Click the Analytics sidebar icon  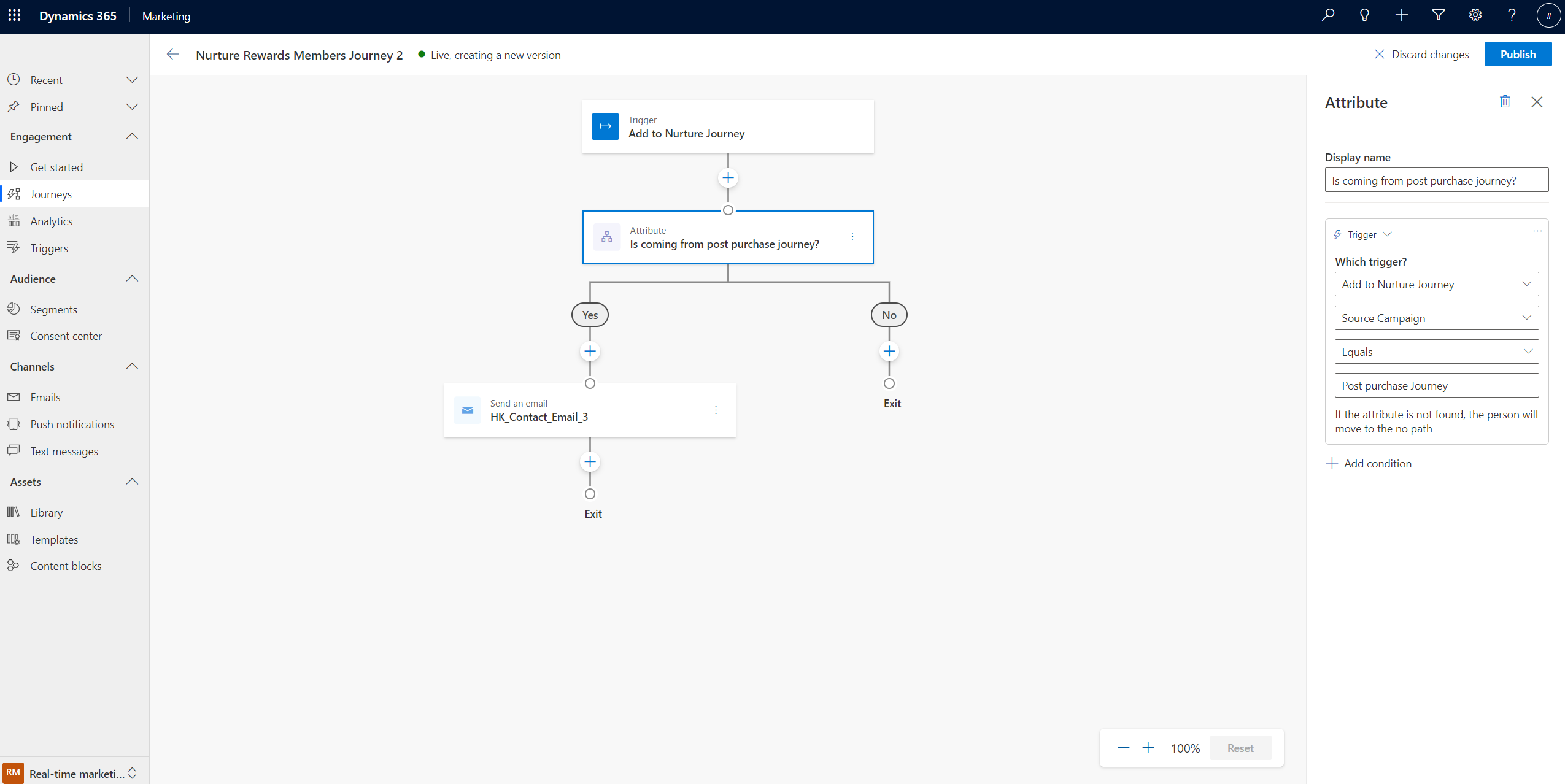(14, 220)
